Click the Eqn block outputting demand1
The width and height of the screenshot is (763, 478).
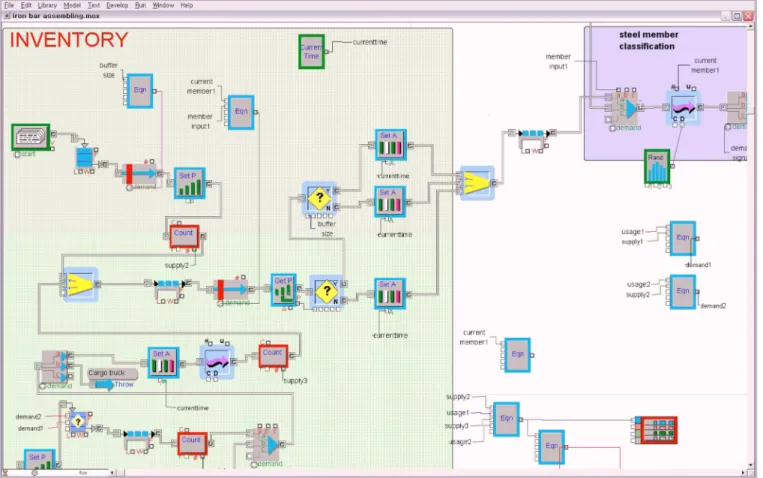[x=683, y=238]
